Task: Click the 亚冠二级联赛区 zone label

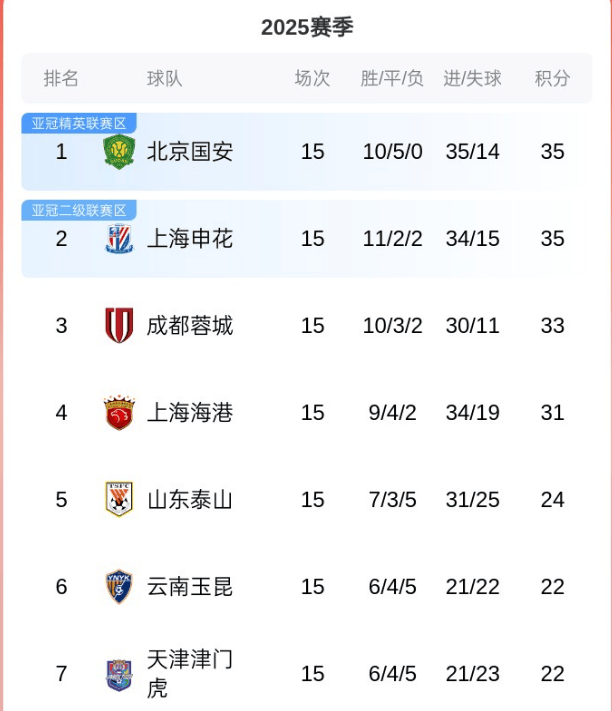Action: click(79, 210)
